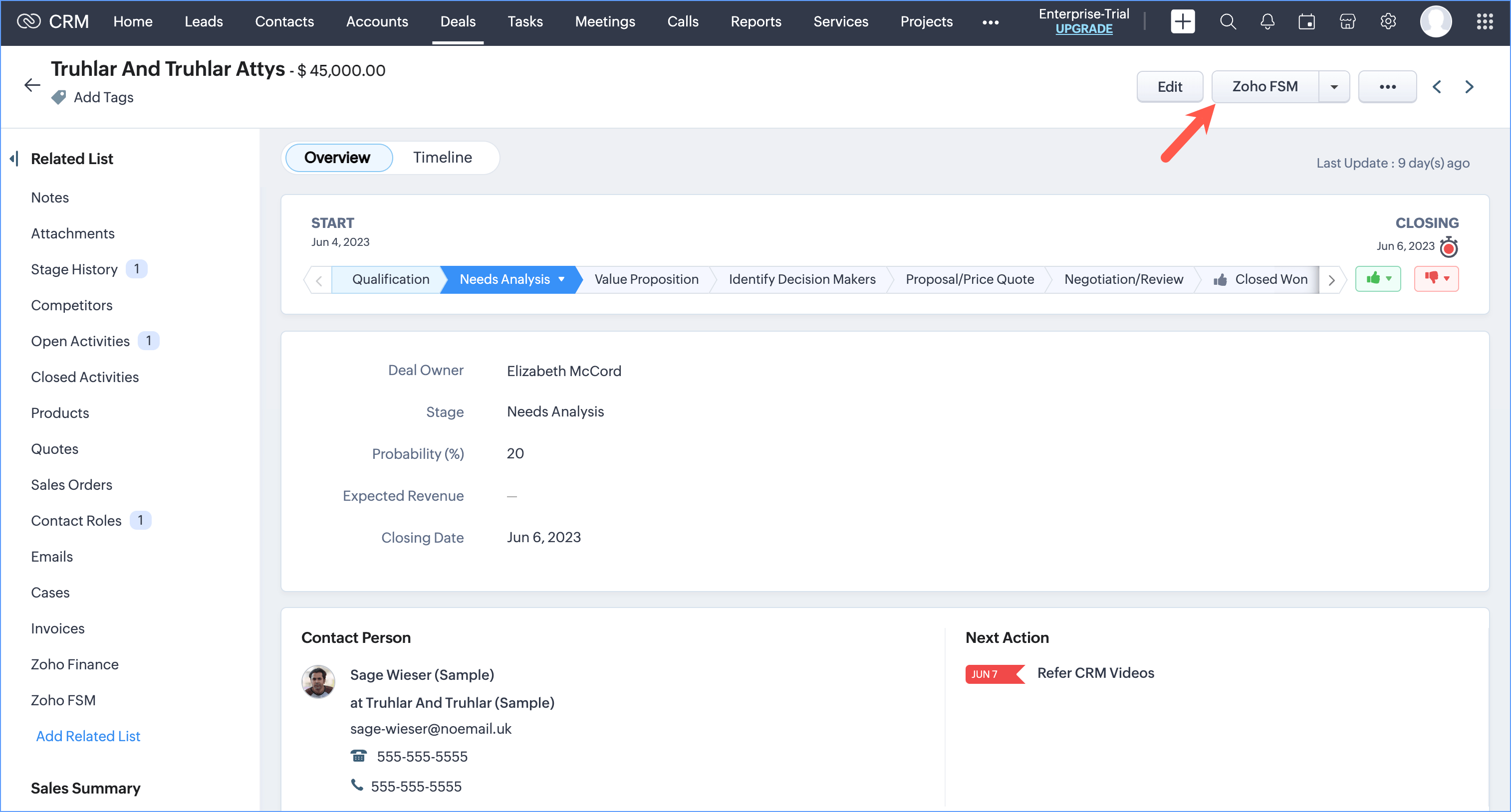This screenshot has height=812, width=1511.
Task: Open the notifications bell icon
Action: coord(1267,21)
